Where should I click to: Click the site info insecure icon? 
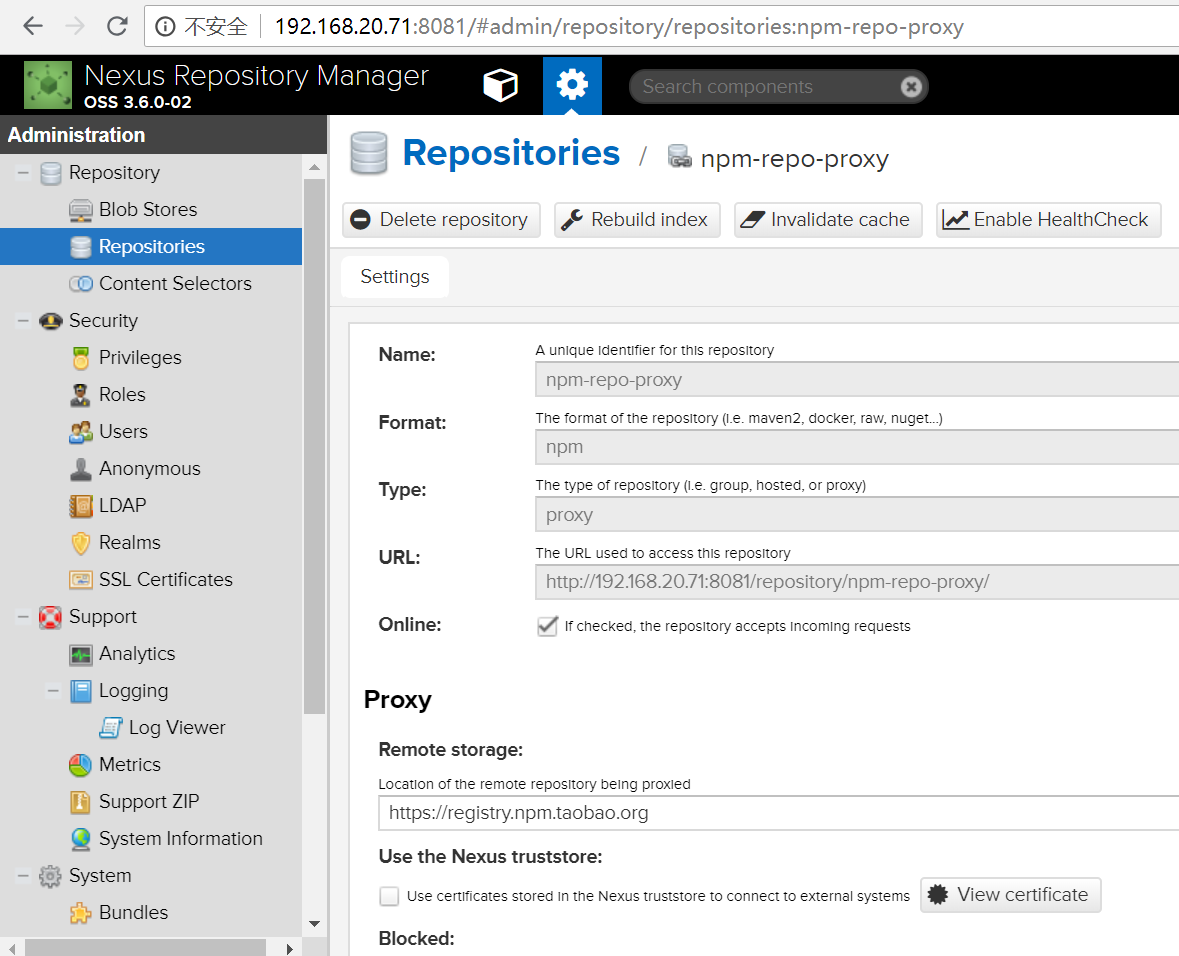tap(165, 26)
